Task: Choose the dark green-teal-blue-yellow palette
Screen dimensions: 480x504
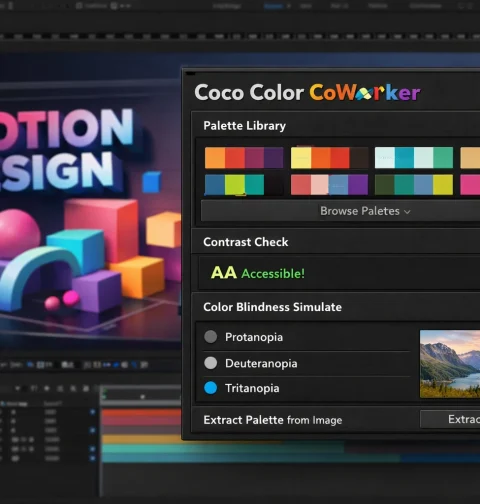Action: [414, 185]
